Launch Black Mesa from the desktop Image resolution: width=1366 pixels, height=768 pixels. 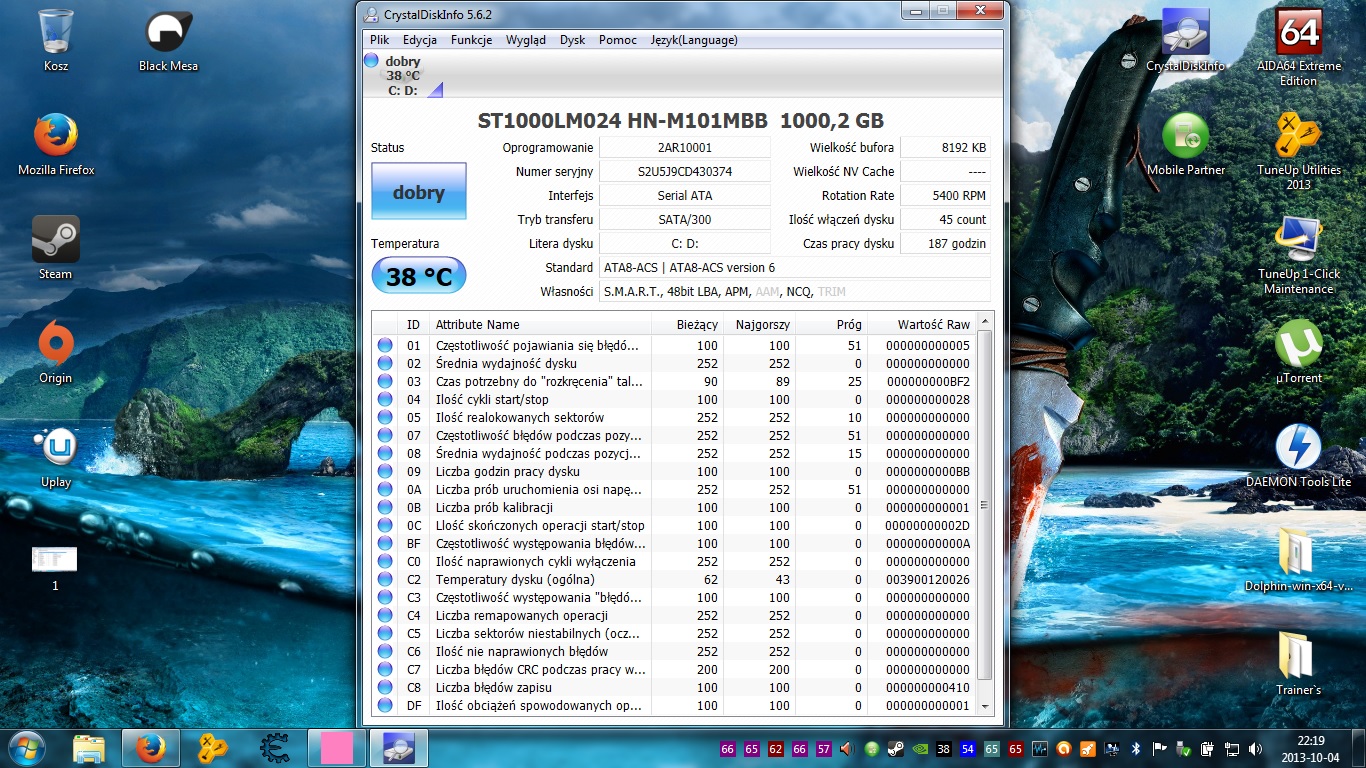click(x=168, y=41)
